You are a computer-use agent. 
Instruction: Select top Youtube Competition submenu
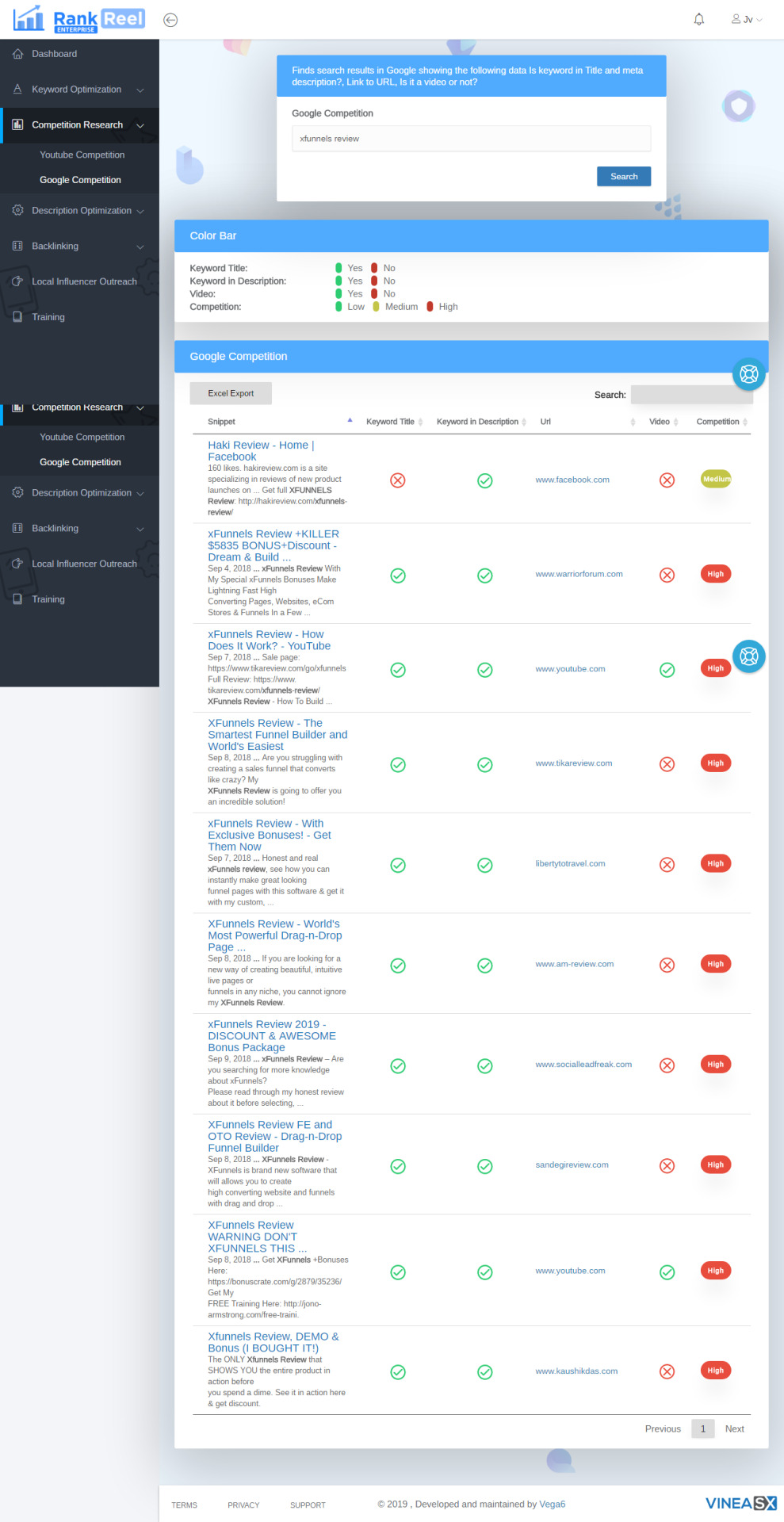tap(82, 155)
